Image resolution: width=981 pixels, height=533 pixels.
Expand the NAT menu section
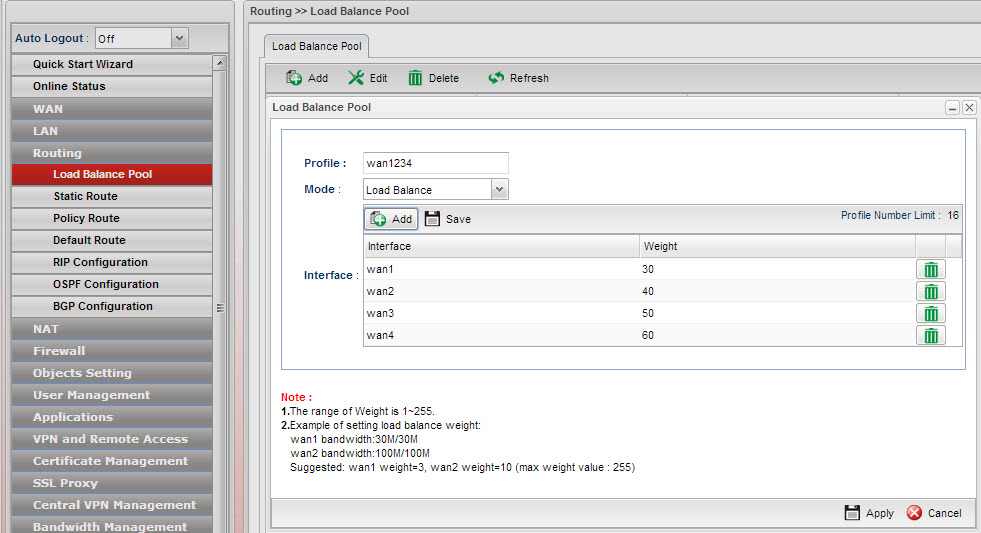(46, 329)
